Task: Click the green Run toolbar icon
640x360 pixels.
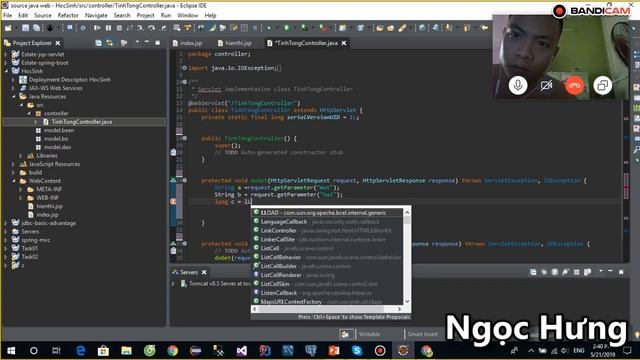Action: tap(287, 28)
